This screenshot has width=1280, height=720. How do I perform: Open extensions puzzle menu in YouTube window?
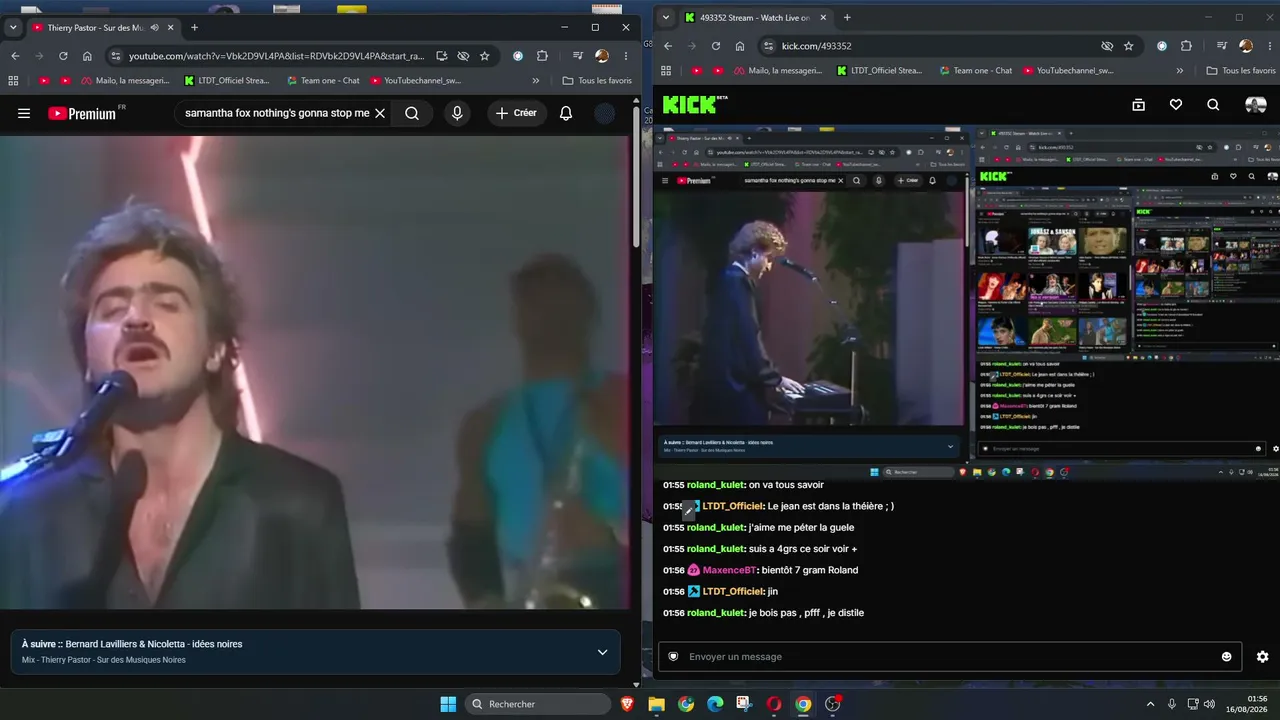click(542, 56)
